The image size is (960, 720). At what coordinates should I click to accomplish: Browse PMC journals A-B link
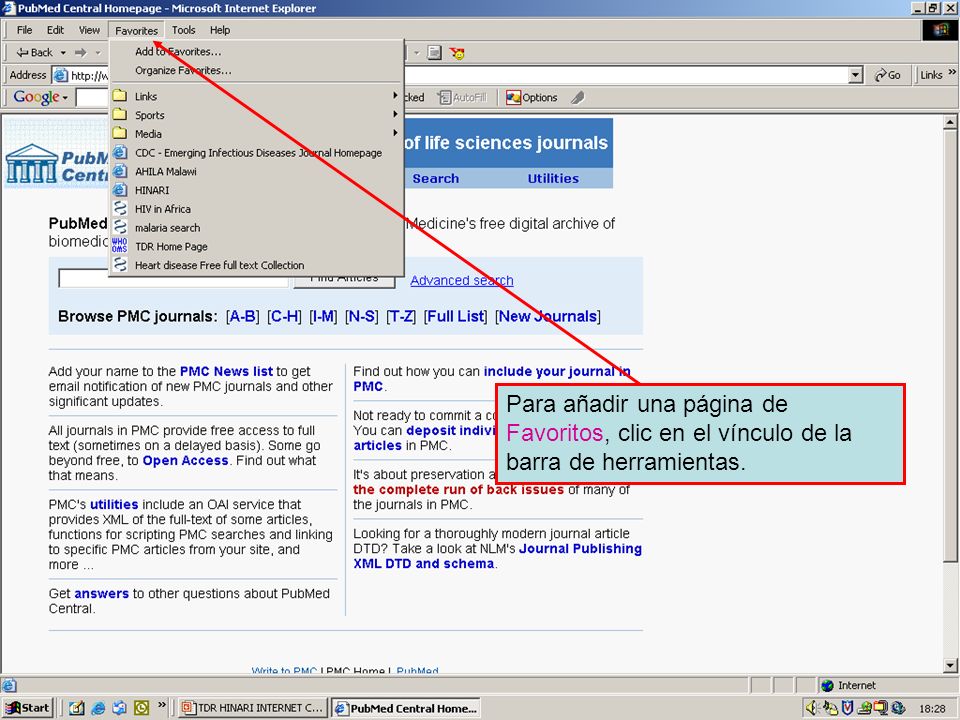tap(242, 317)
